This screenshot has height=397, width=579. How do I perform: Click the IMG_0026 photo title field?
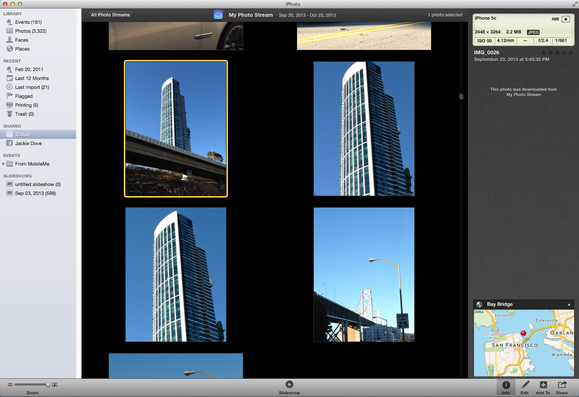486,52
